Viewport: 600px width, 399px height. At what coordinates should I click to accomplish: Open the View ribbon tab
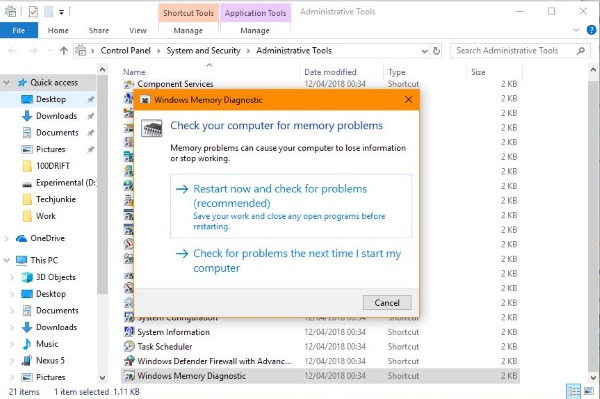click(x=138, y=31)
